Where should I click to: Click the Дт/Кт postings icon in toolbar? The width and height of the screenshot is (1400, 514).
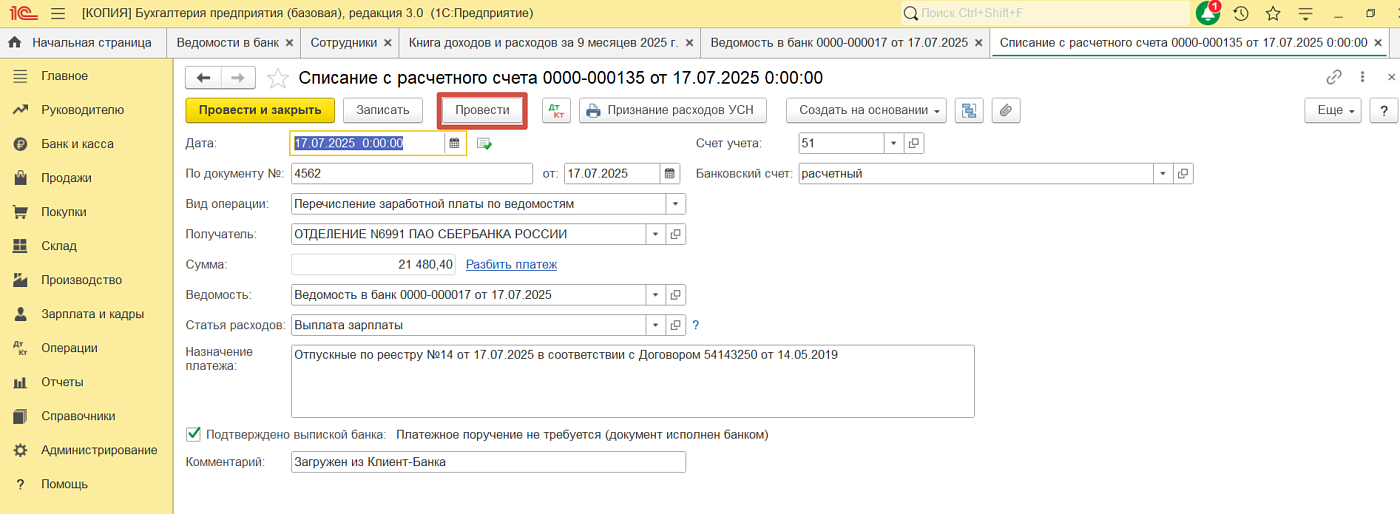click(x=556, y=110)
